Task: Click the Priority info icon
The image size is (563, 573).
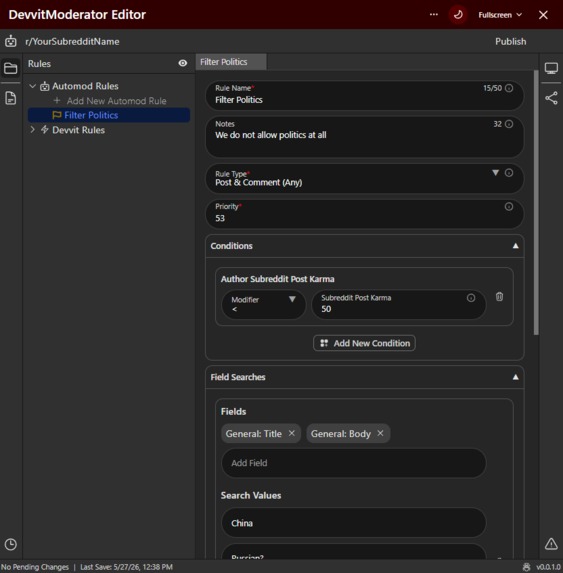Action: point(509,206)
